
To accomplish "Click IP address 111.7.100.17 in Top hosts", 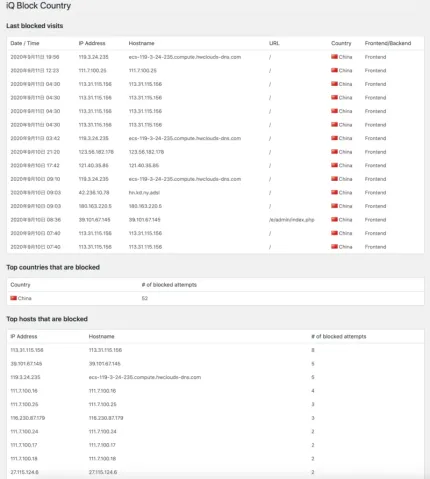I will click(x=24, y=445).
